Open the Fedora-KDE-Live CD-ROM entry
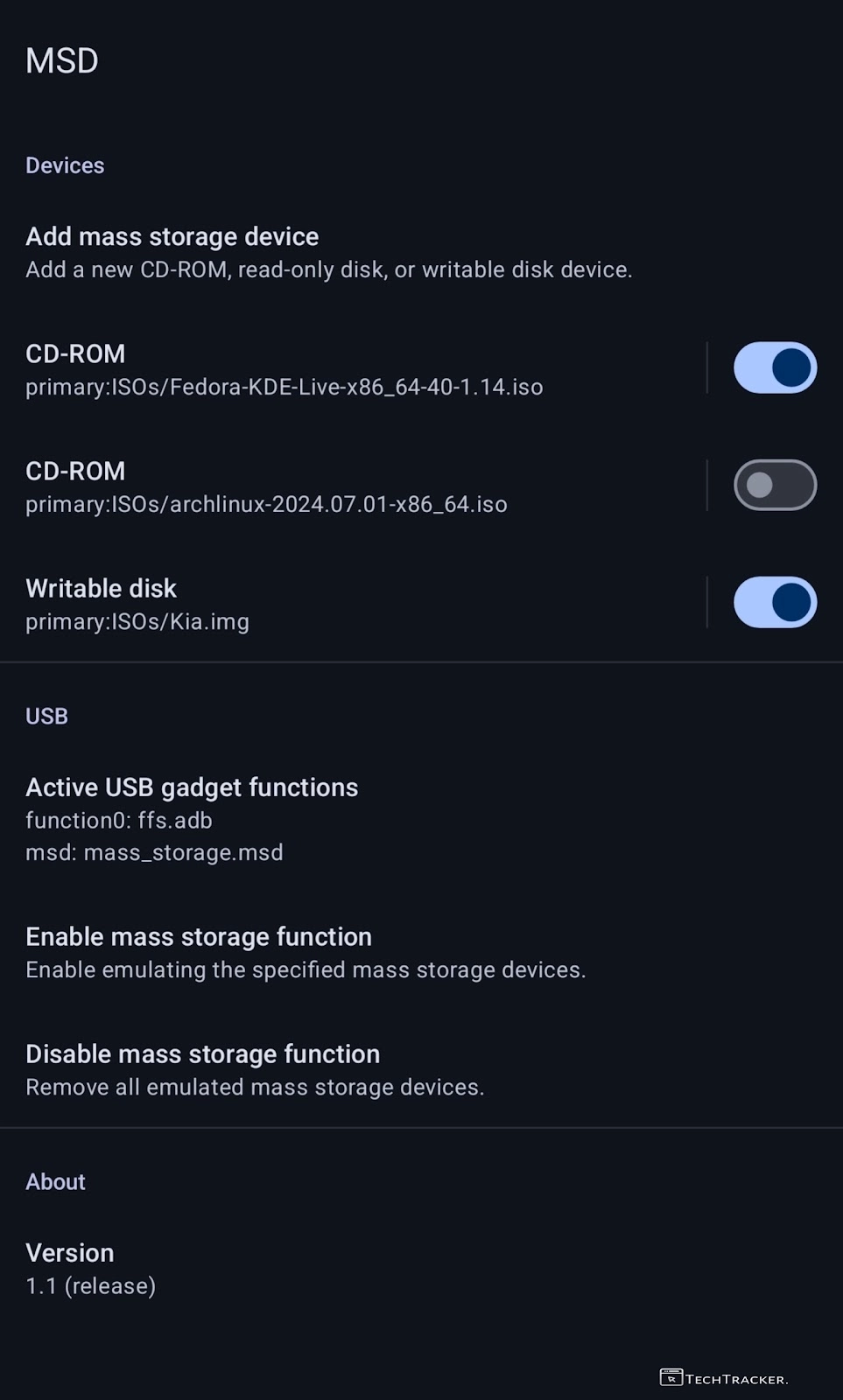The image size is (843, 1400). [284, 369]
